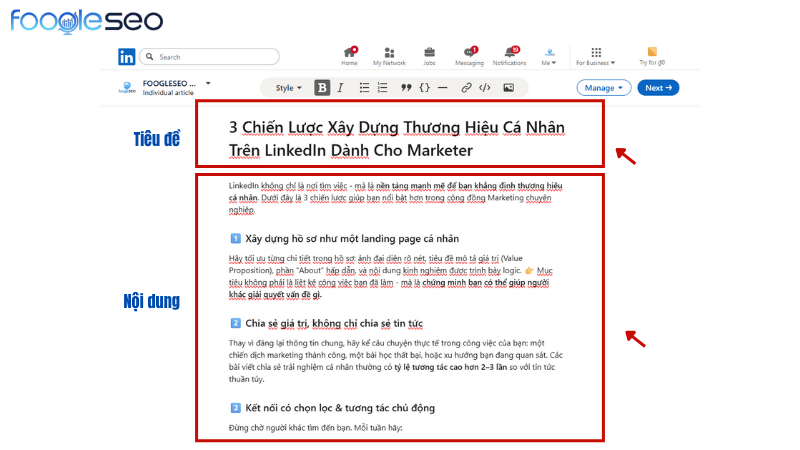Click line 'Đừng chờ người khác tìm đến bạn'
This screenshot has width=800, height=450.
point(315,428)
